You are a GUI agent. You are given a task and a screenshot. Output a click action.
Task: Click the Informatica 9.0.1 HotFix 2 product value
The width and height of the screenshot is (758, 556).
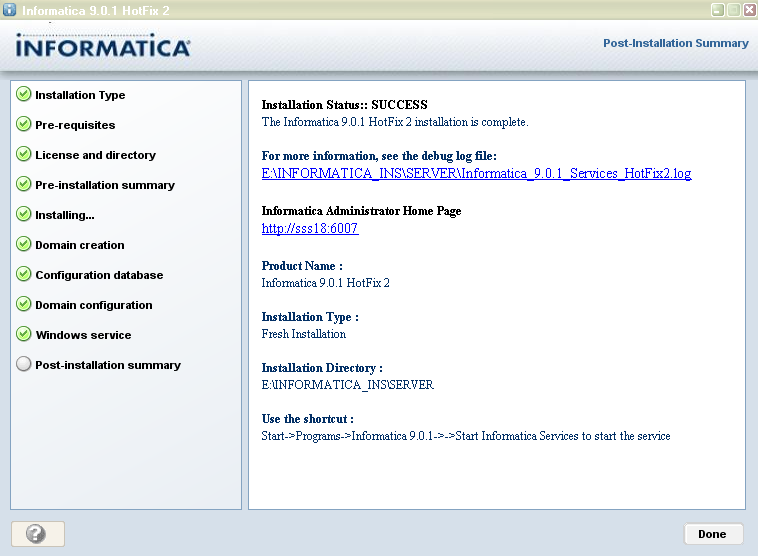pos(325,283)
